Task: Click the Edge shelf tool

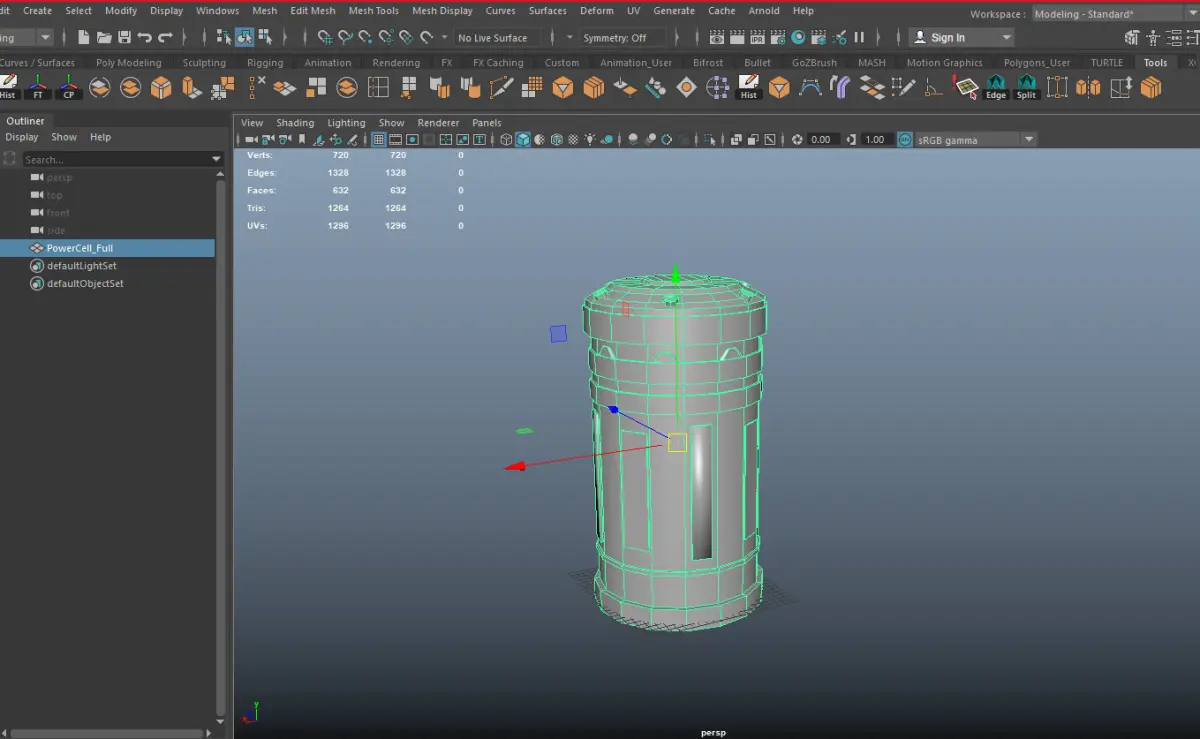Action: pos(996,87)
